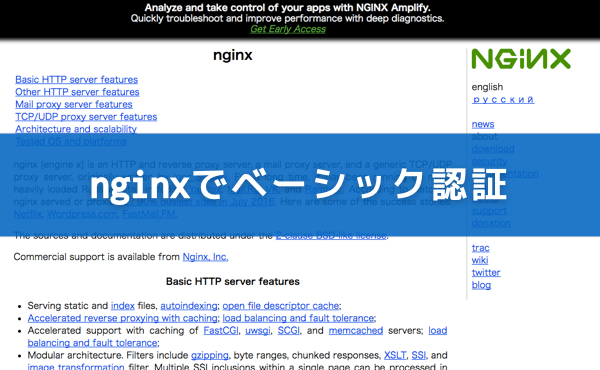The height and width of the screenshot is (370, 600).
Task: Open the news link in sidebar
Action: (x=483, y=124)
